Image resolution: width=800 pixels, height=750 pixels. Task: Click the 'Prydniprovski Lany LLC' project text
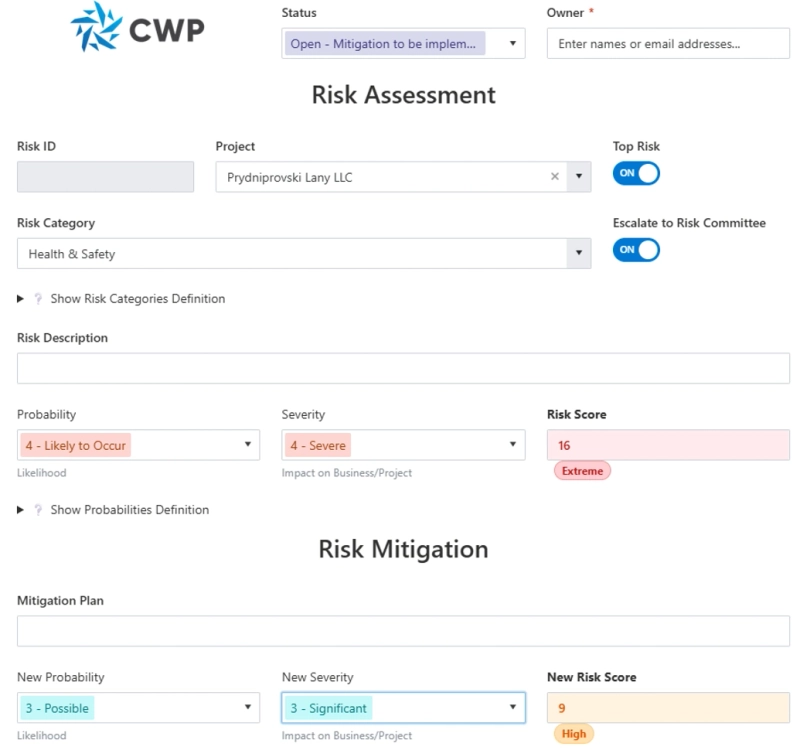pos(289,178)
